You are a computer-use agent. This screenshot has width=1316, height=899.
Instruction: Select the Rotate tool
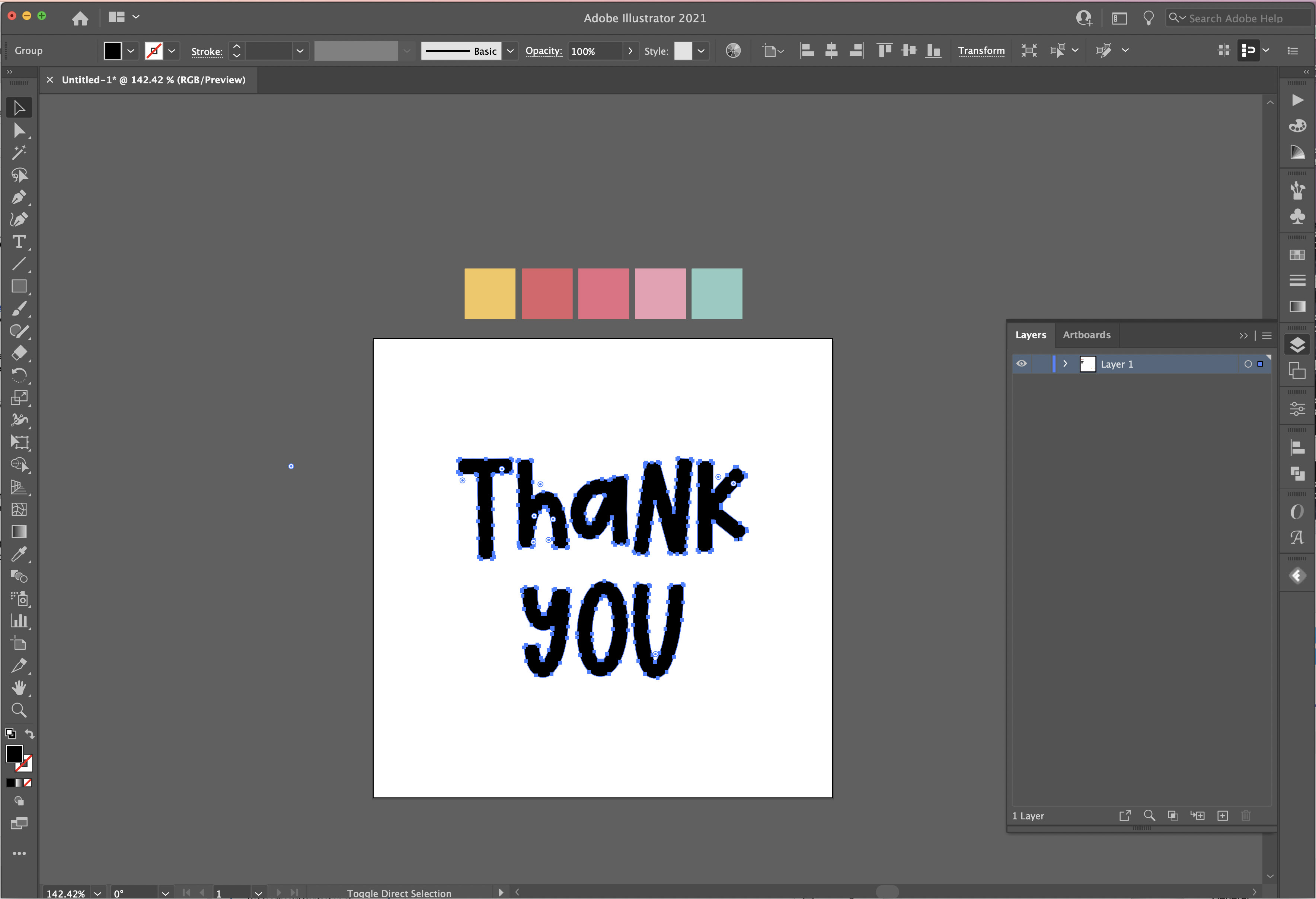19,375
